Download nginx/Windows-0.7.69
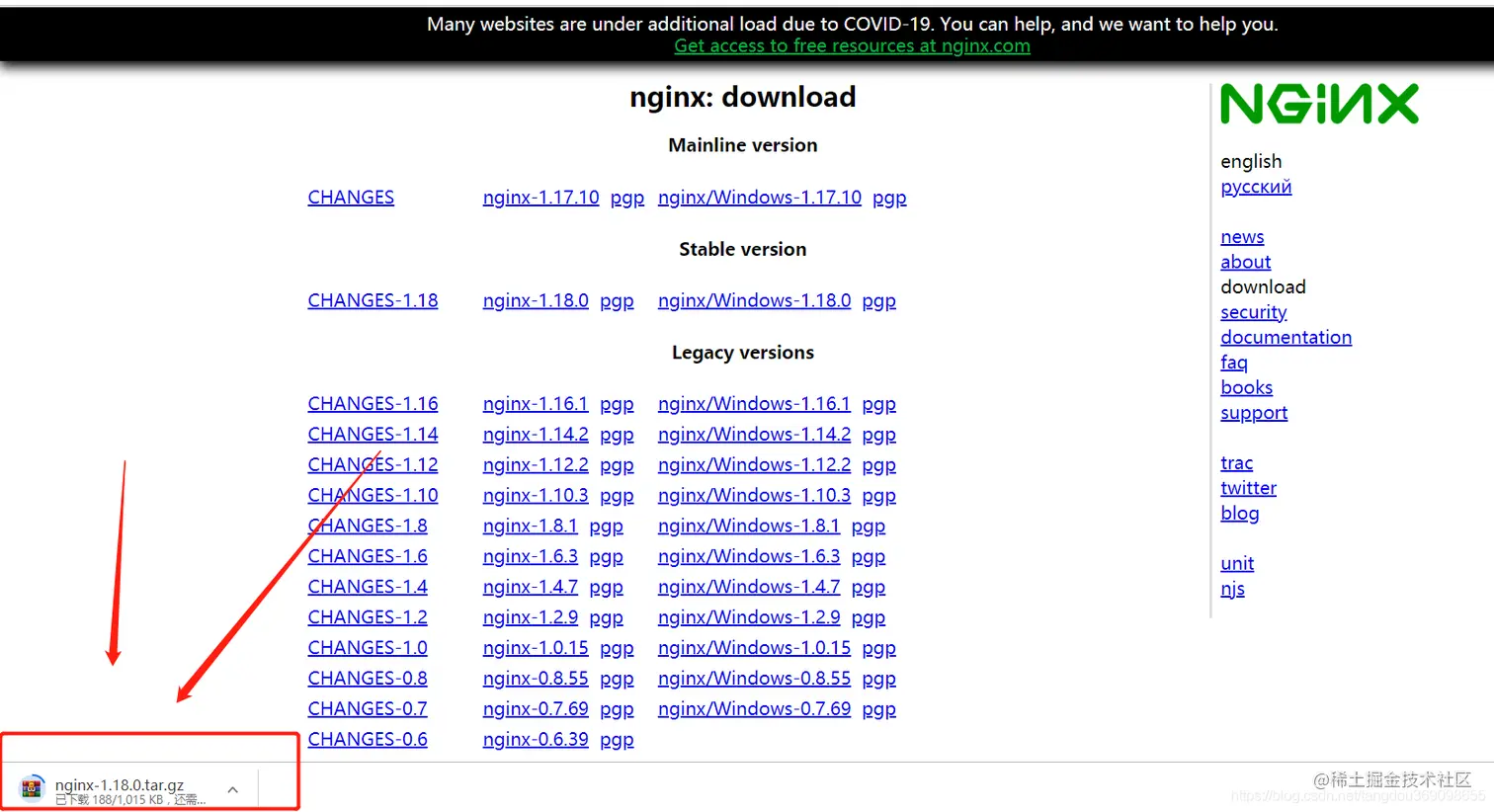 pyautogui.click(x=754, y=710)
